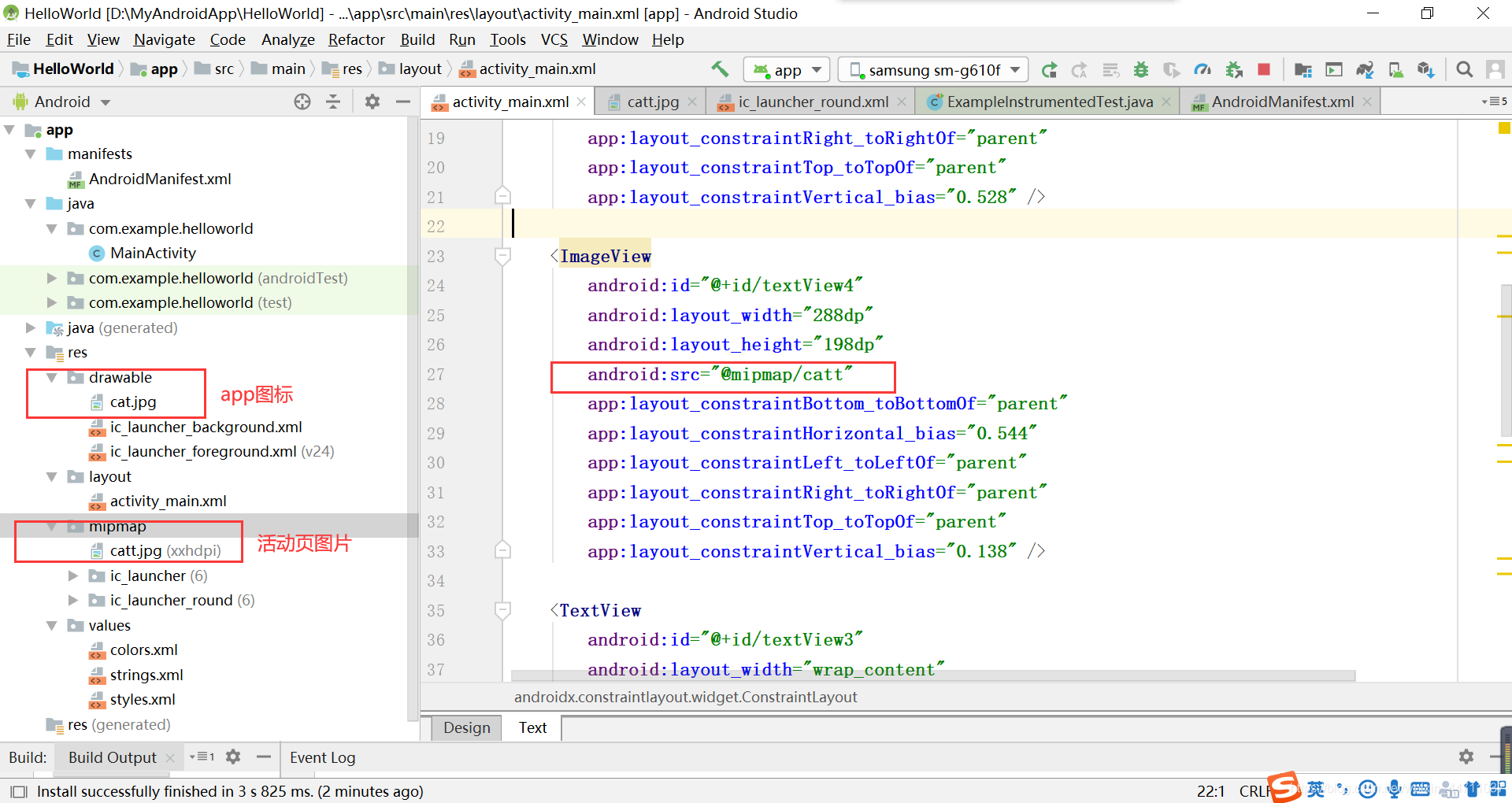Open the Android project view dropdown
This screenshot has width=1512, height=803.
pyautogui.click(x=61, y=102)
